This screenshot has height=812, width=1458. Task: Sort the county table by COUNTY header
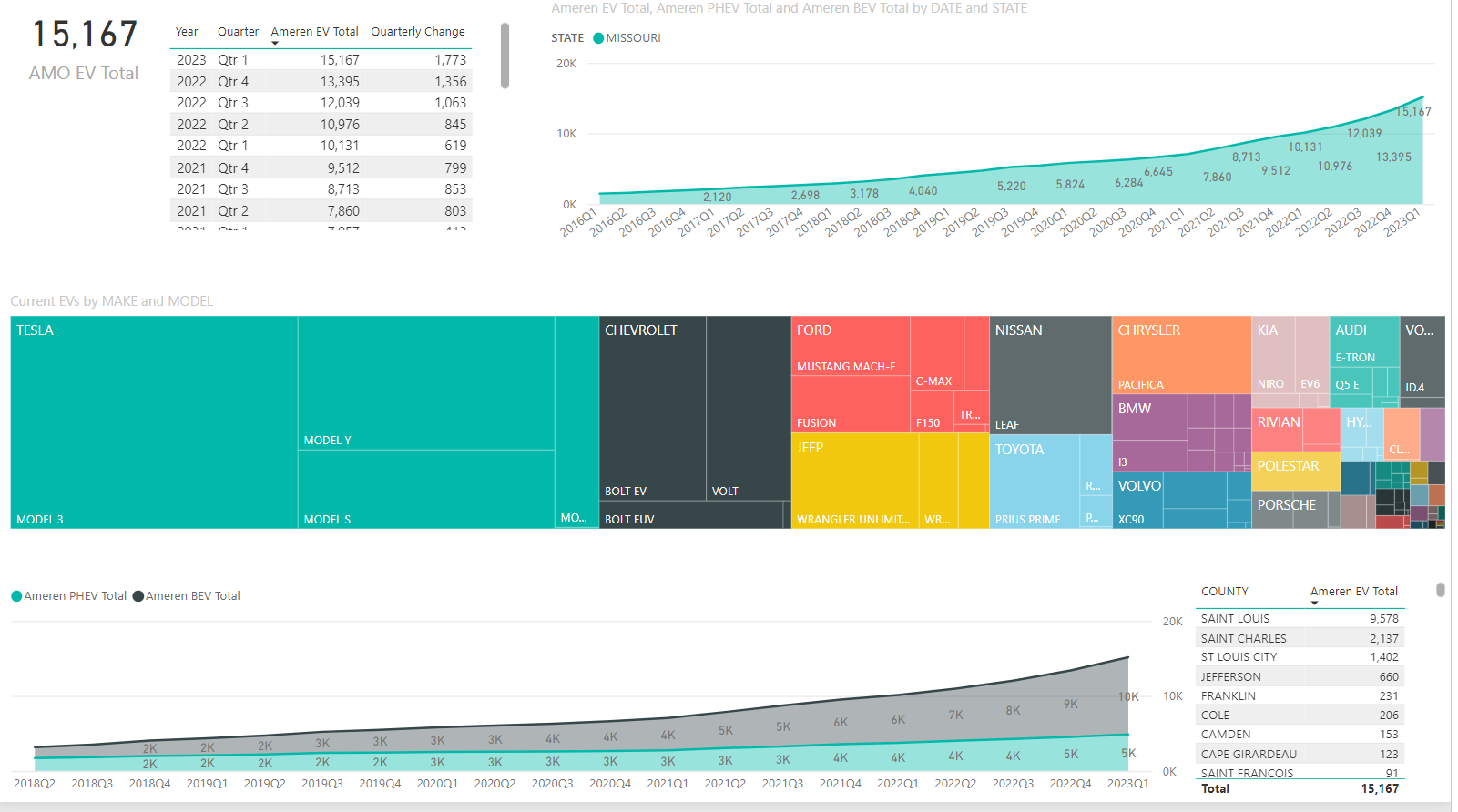click(1224, 592)
